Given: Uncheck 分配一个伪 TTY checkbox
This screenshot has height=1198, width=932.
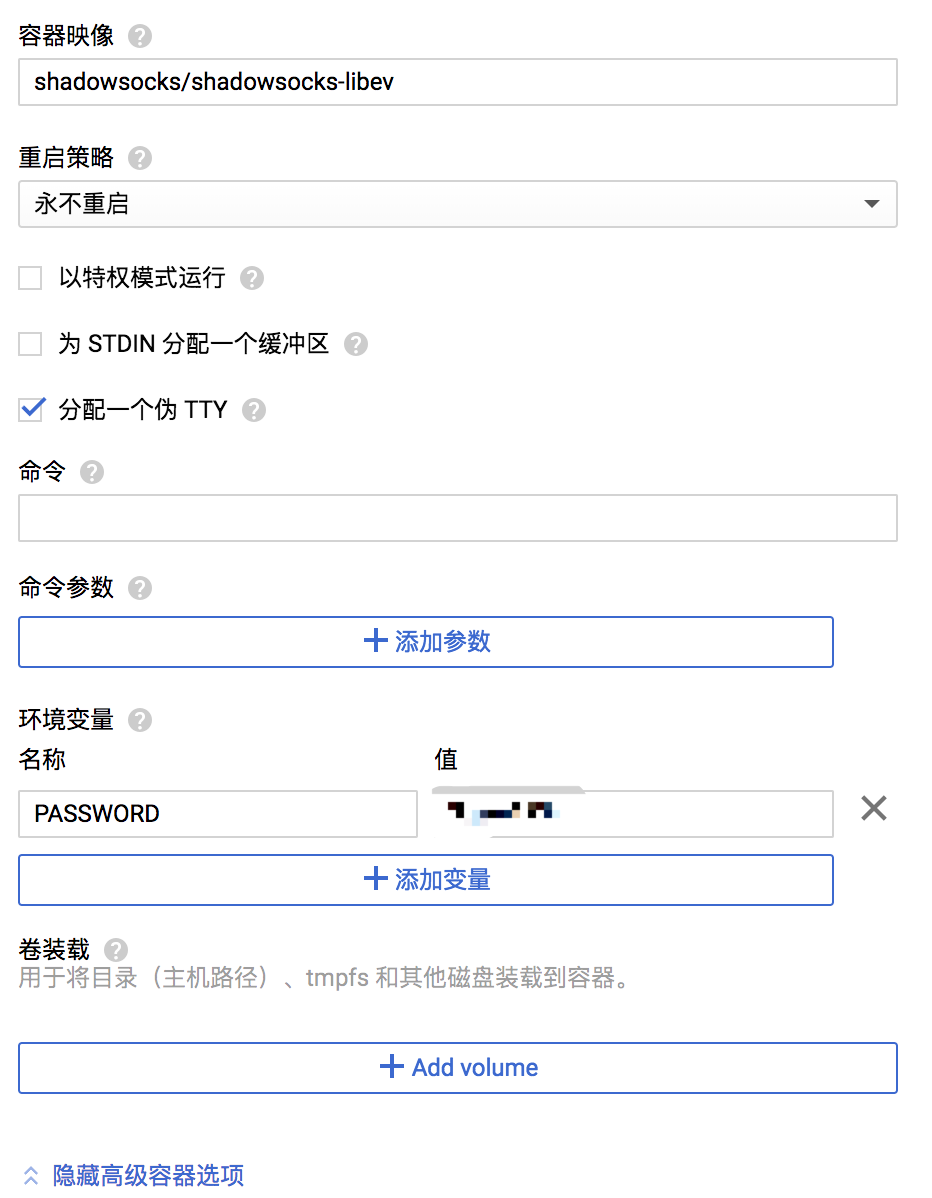Looking at the screenshot, I should [x=31, y=410].
